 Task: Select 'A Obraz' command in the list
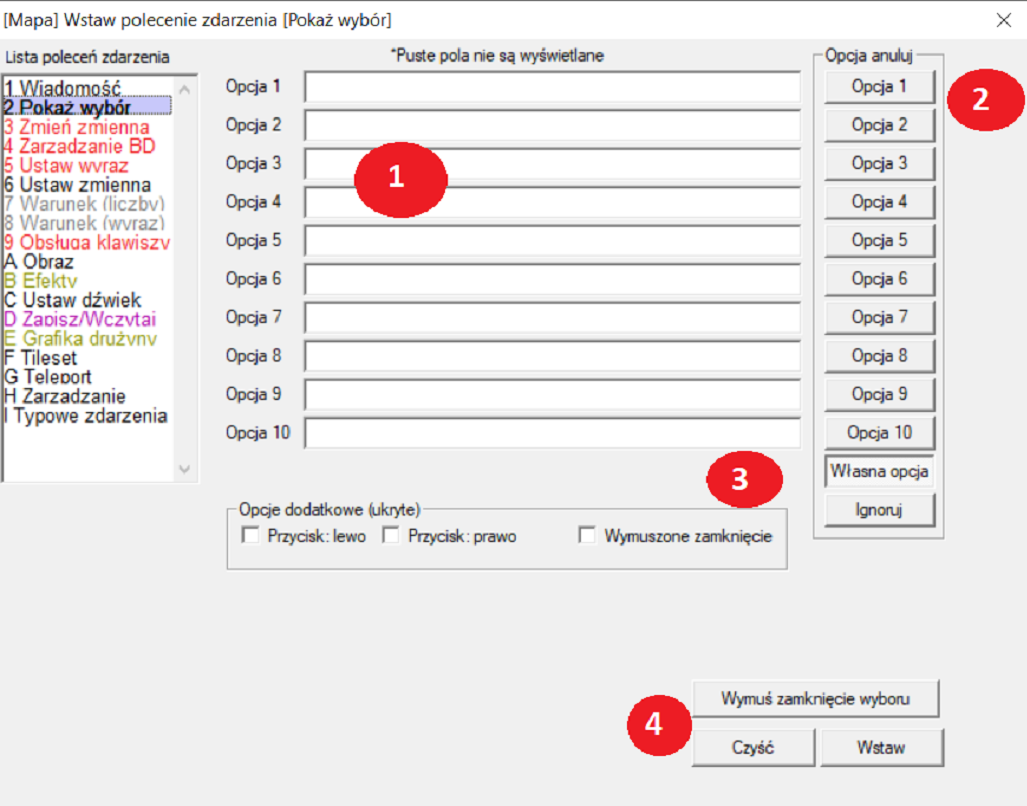[x=40, y=261]
